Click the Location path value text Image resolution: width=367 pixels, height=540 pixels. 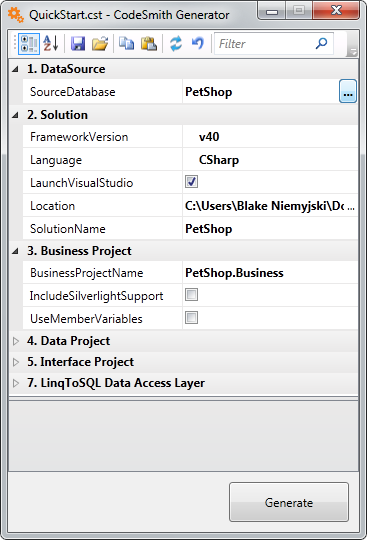coord(264,206)
